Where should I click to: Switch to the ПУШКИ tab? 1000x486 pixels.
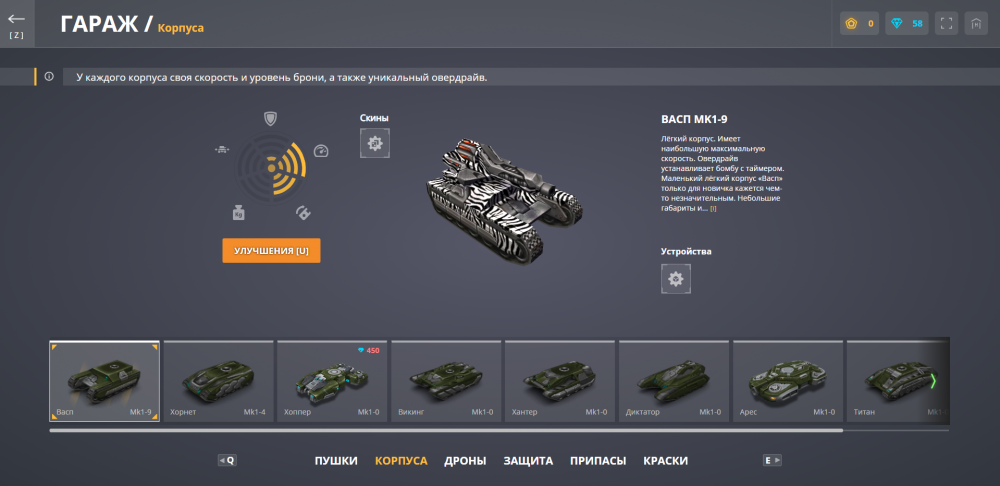click(x=336, y=460)
